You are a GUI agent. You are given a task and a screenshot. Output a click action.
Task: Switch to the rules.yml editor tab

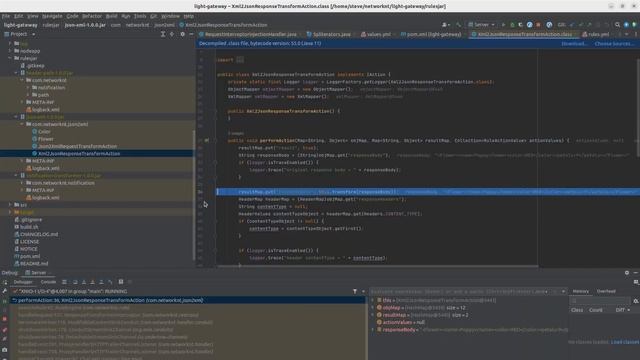point(596,35)
